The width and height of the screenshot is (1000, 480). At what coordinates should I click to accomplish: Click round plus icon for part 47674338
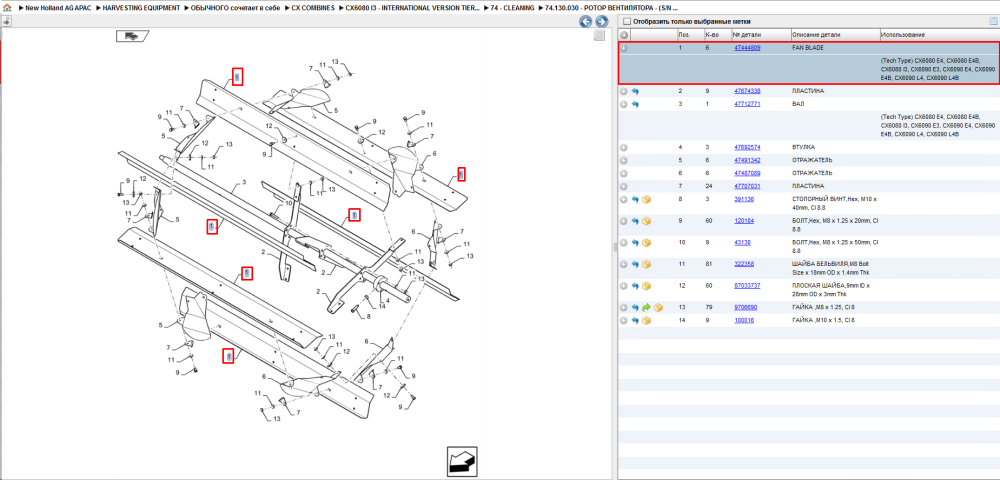coord(624,91)
